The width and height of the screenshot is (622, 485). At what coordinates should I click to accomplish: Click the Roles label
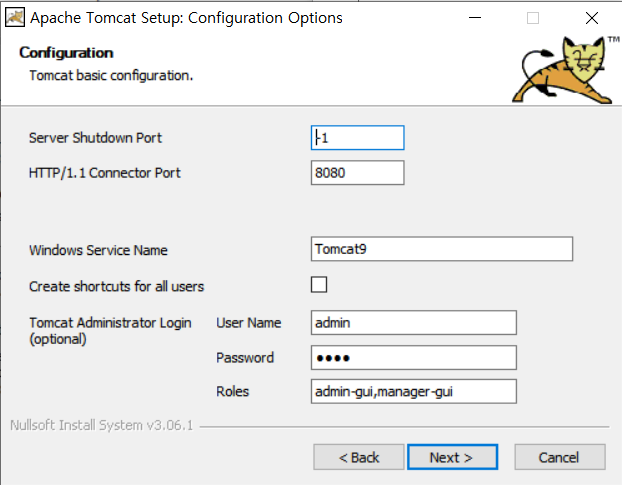pos(232,392)
